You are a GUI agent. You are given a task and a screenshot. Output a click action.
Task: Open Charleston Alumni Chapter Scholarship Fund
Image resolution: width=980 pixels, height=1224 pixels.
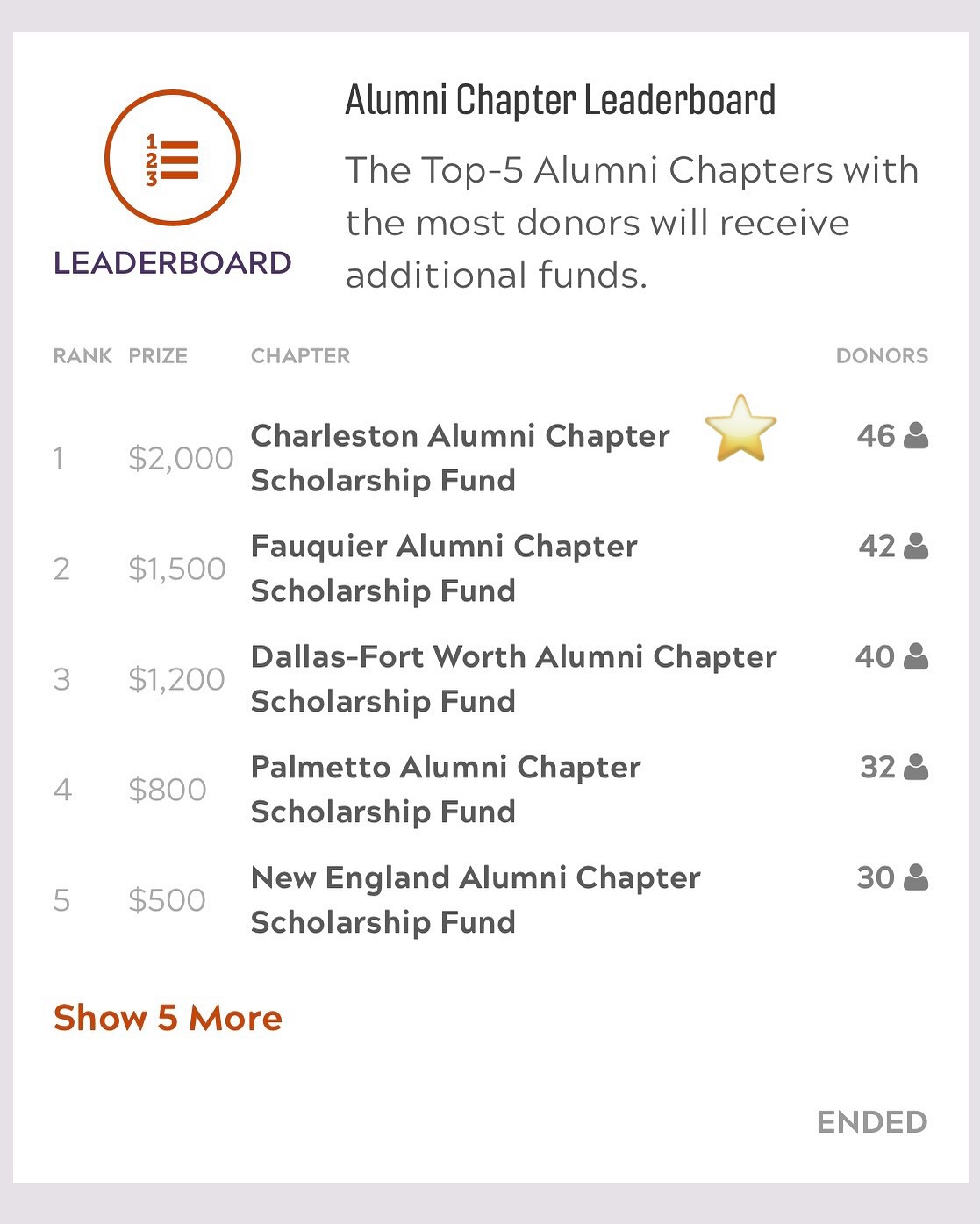pyautogui.click(x=461, y=458)
